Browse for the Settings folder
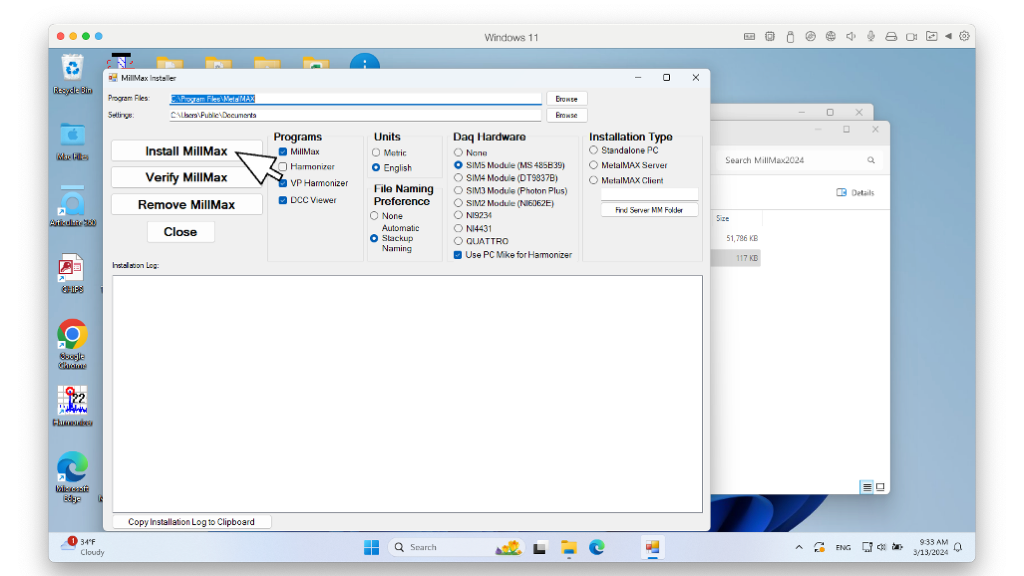The height and width of the screenshot is (576, 1024). [x=566, y=115]
